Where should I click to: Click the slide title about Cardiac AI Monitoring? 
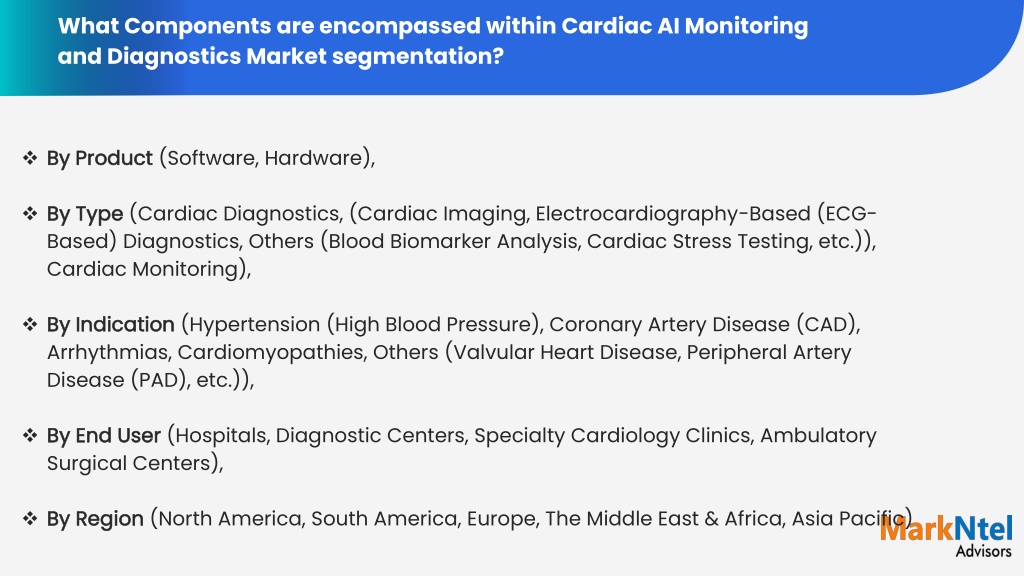tap(432, 40)
